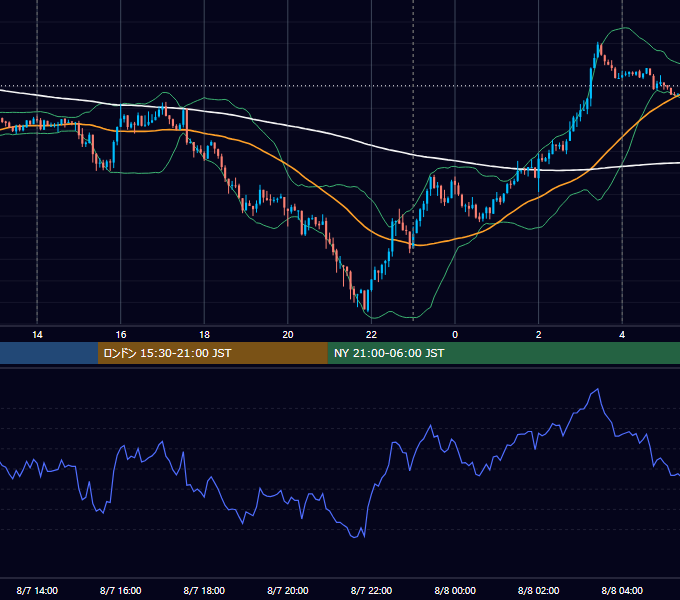Click the 8/8 04:00 label on the lower axis

coord(622,590)
